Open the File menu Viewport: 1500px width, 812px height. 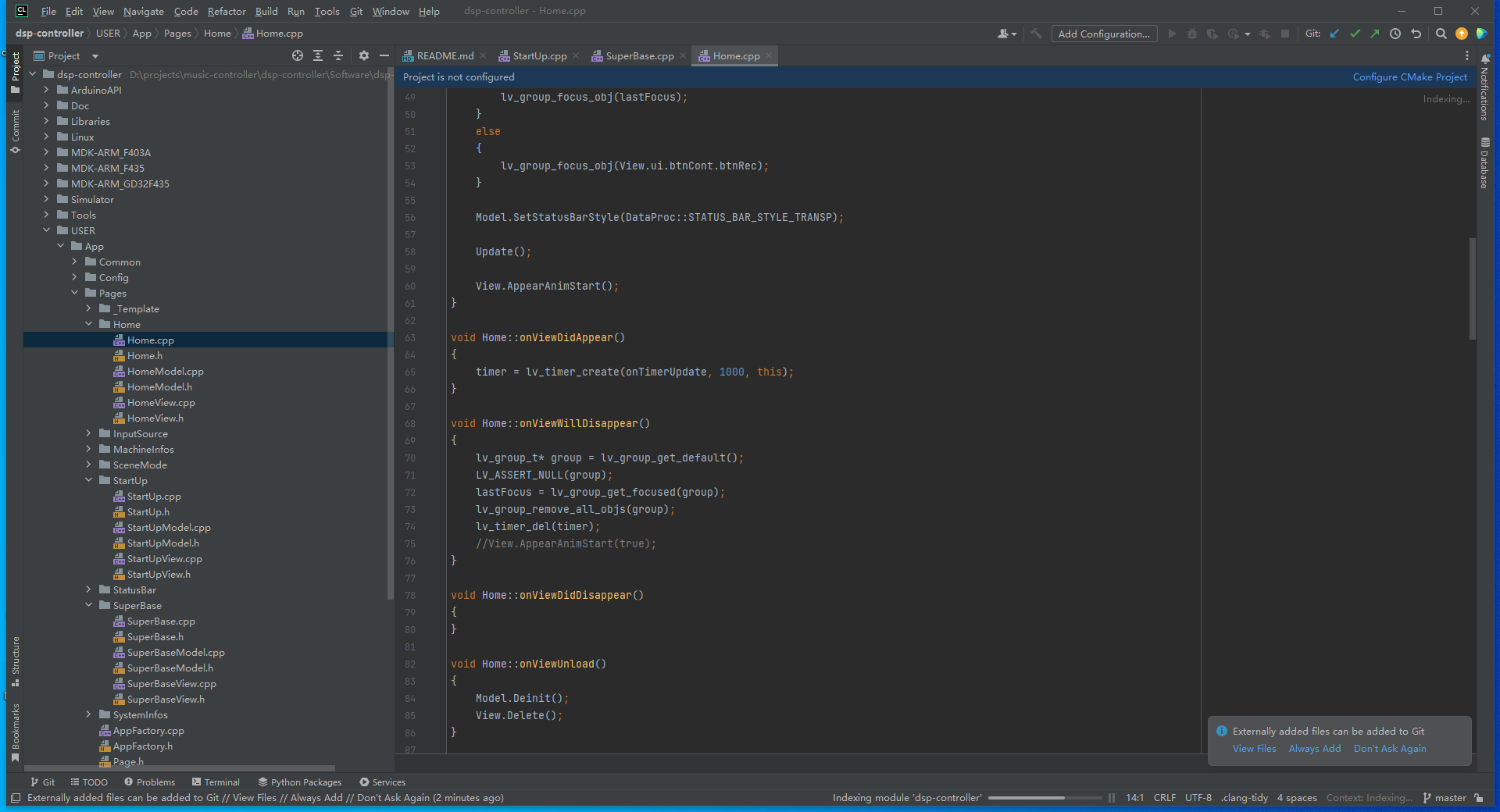48,11
